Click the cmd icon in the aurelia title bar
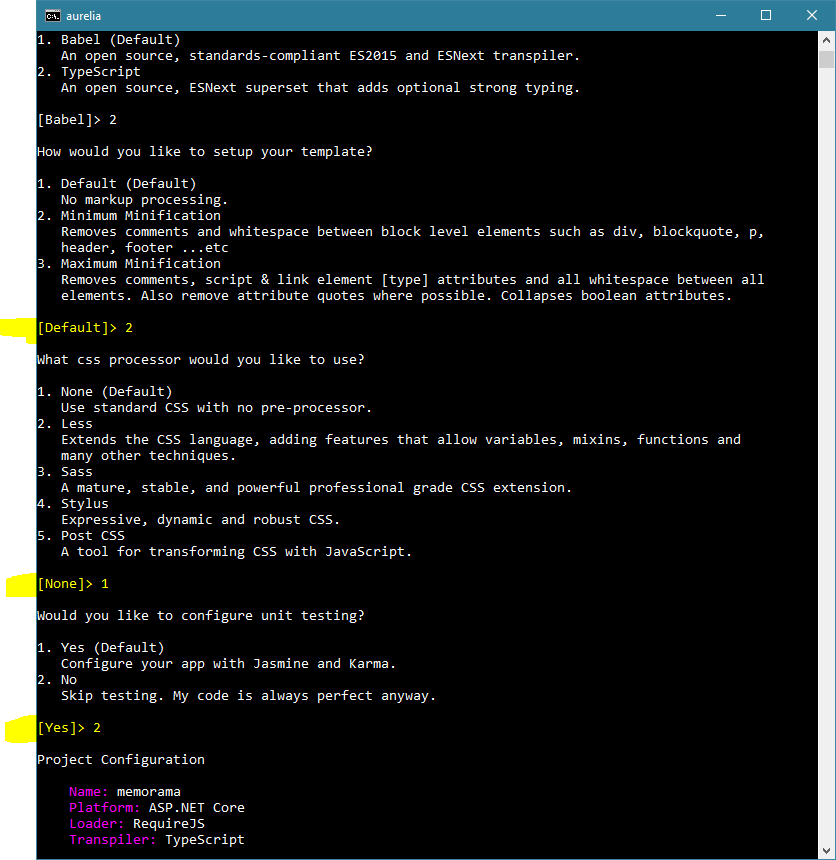 click(53, 16)
